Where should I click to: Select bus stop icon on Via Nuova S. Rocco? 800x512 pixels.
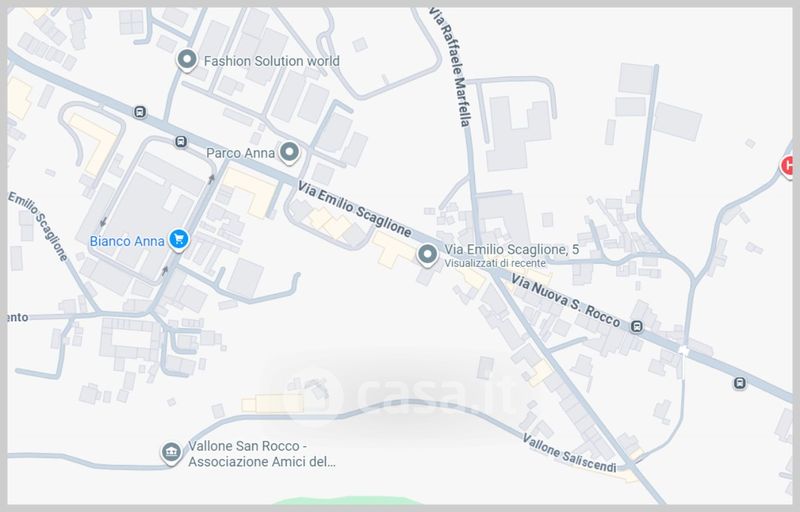(636, 326)
